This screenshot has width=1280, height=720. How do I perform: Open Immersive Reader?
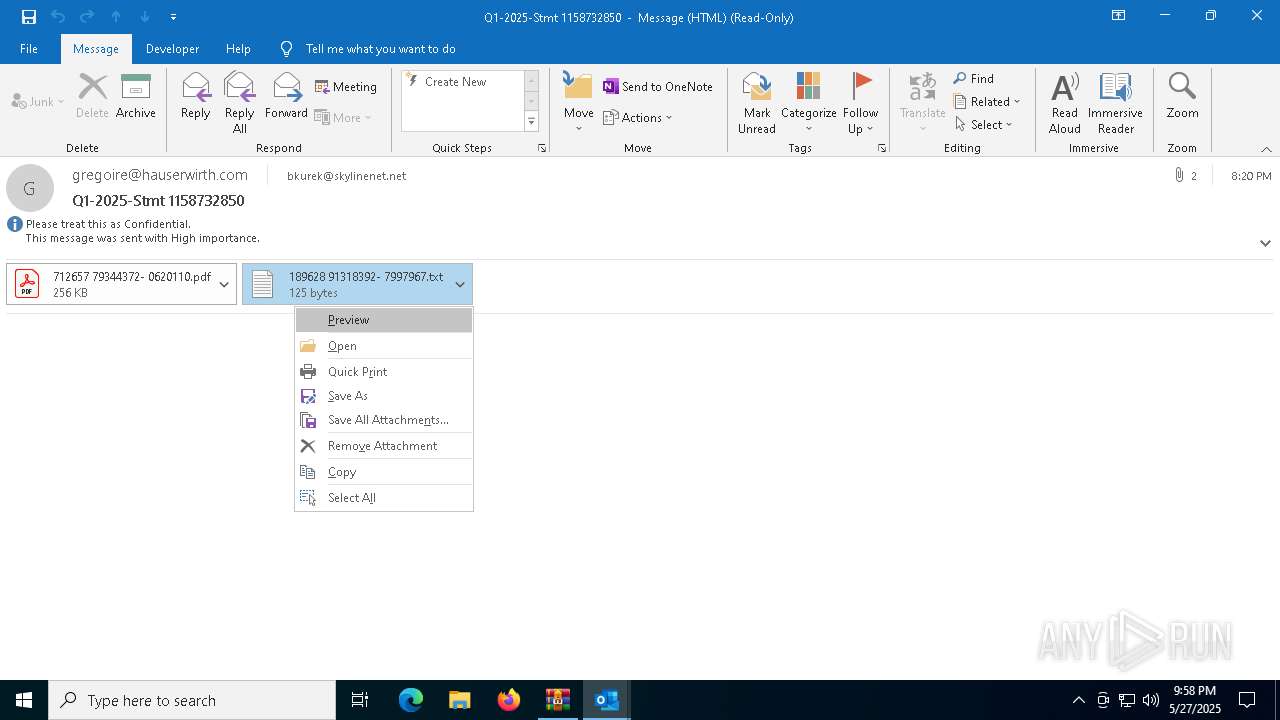(x=1115, y=103)
